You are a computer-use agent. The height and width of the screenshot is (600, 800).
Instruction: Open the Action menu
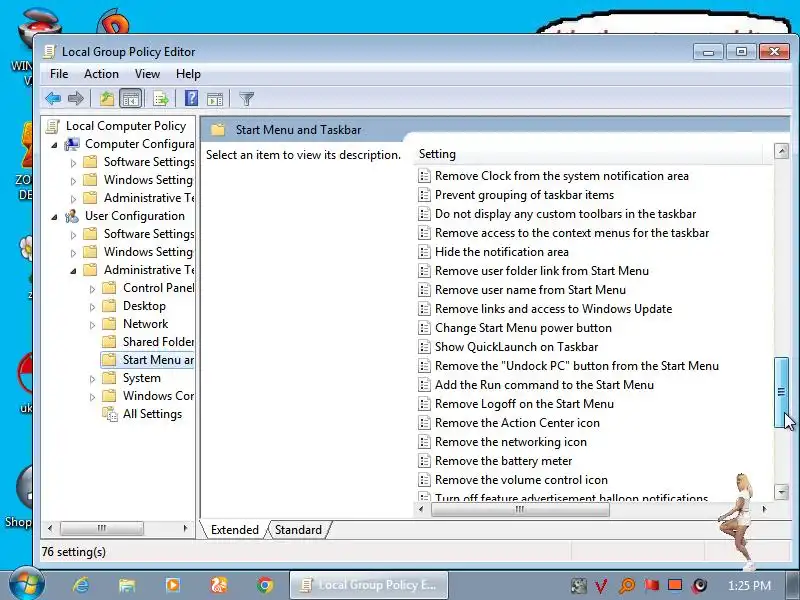pyautogui.click(x=101, y=74)
